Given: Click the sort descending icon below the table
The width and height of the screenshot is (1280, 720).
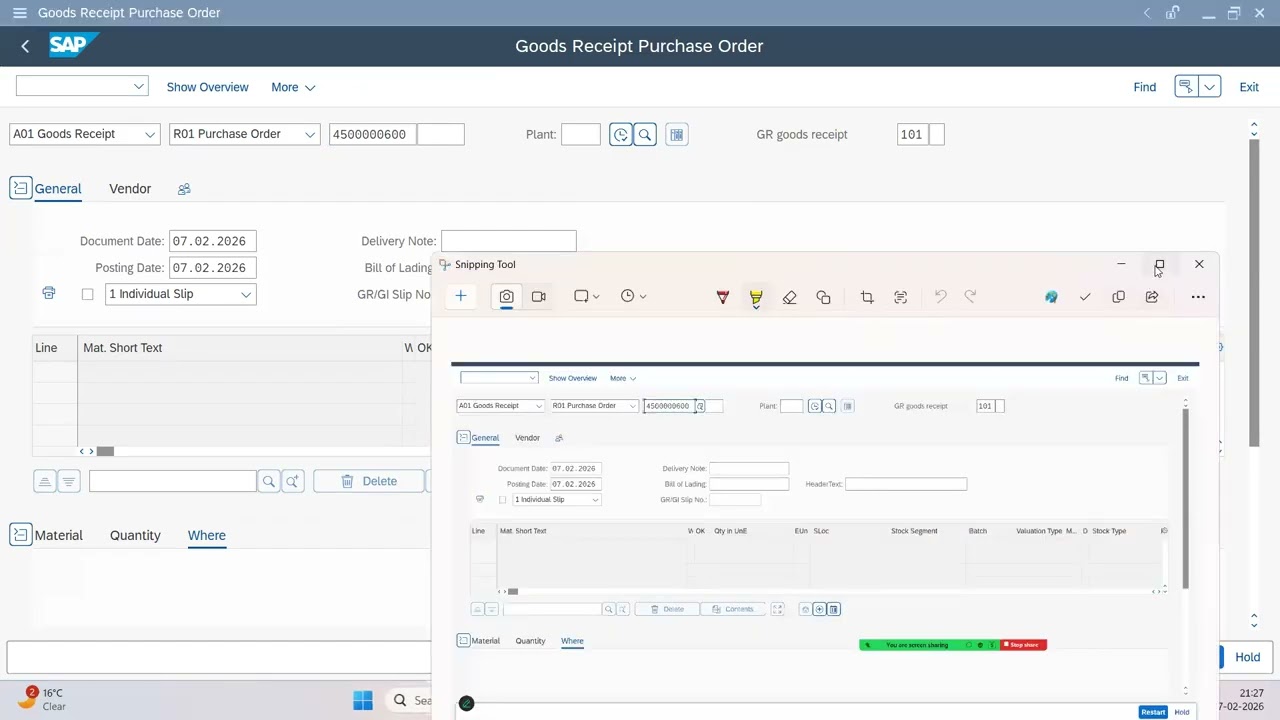Looking at the screenshot, I should point(68,481).
